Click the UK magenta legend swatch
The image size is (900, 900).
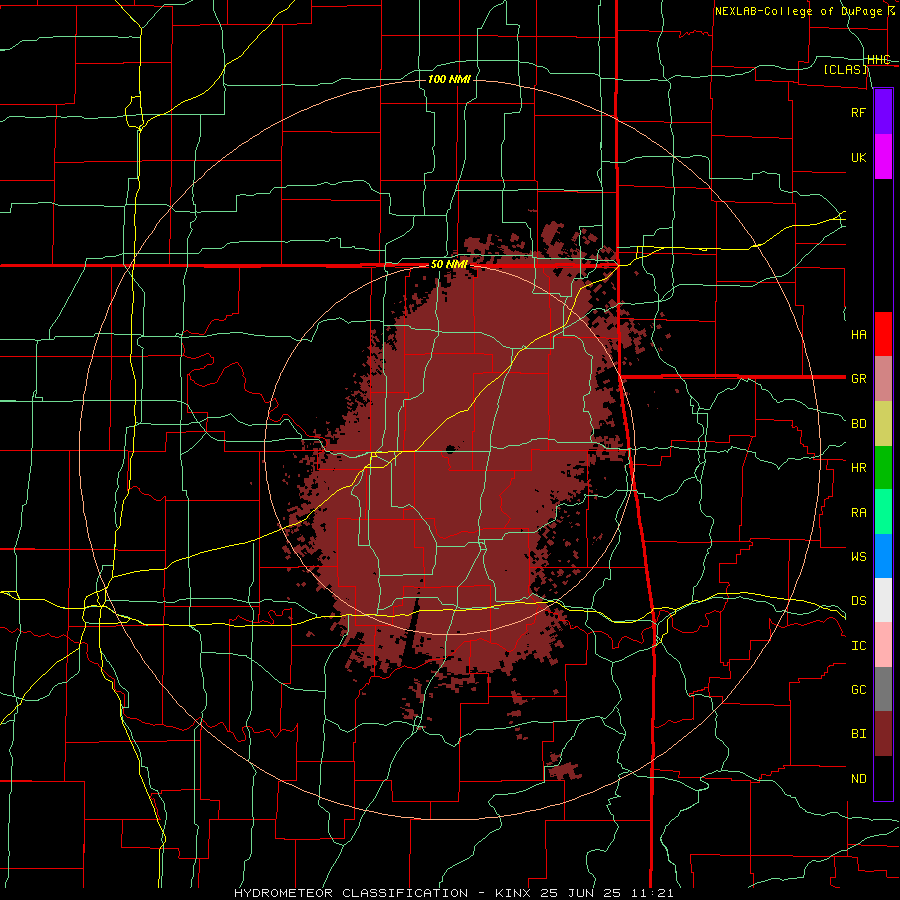[x=883, y=157]
